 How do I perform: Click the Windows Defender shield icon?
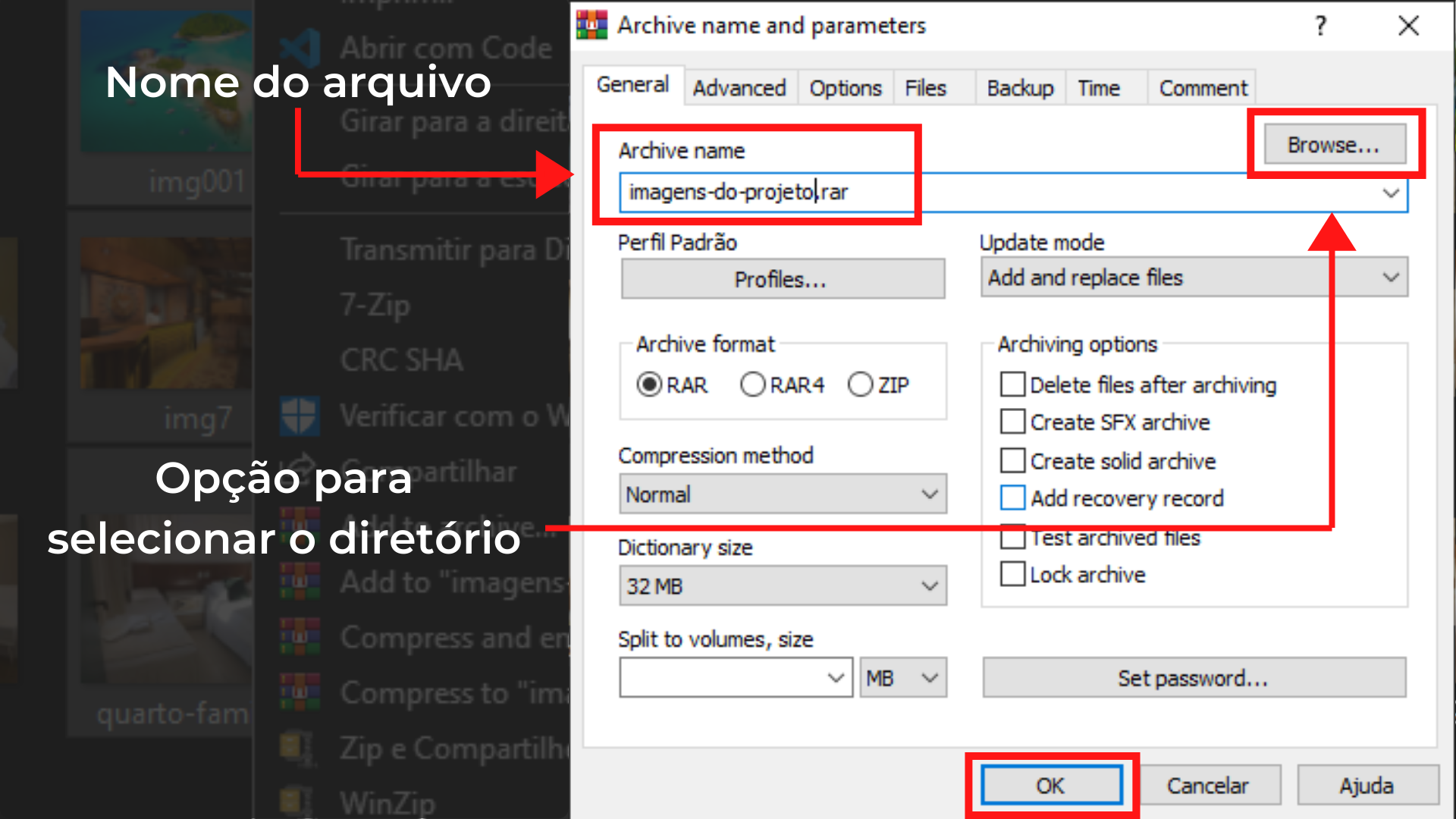click(x=299, y=416)
